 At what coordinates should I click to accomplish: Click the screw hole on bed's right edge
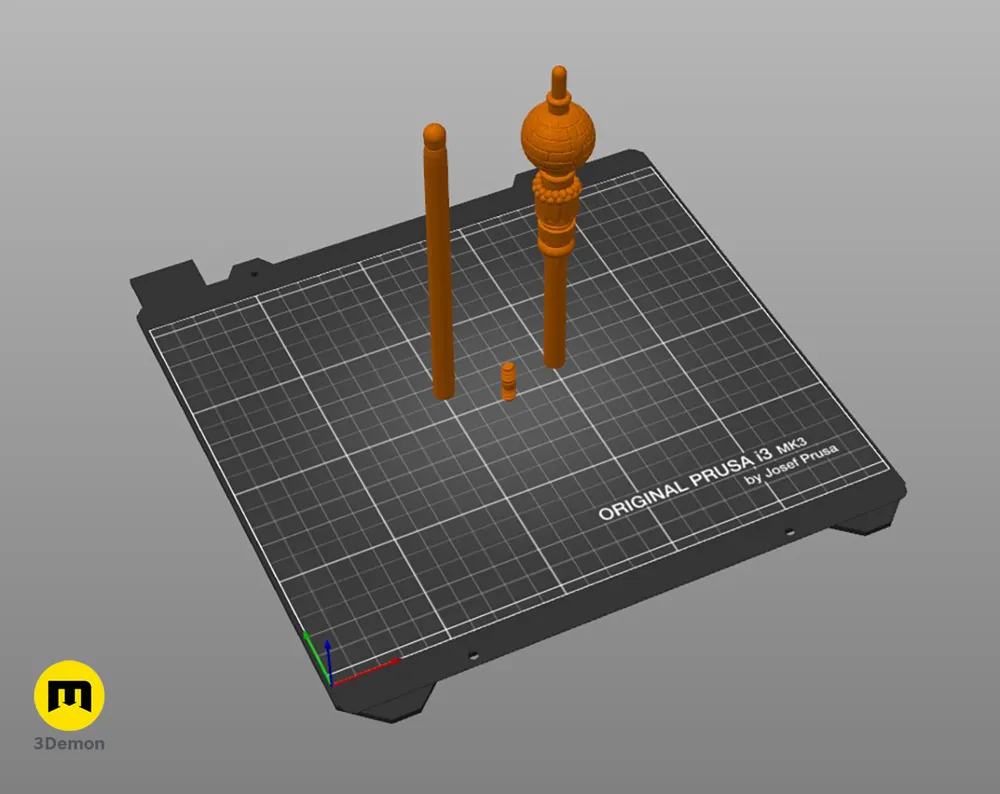[789, 532]
